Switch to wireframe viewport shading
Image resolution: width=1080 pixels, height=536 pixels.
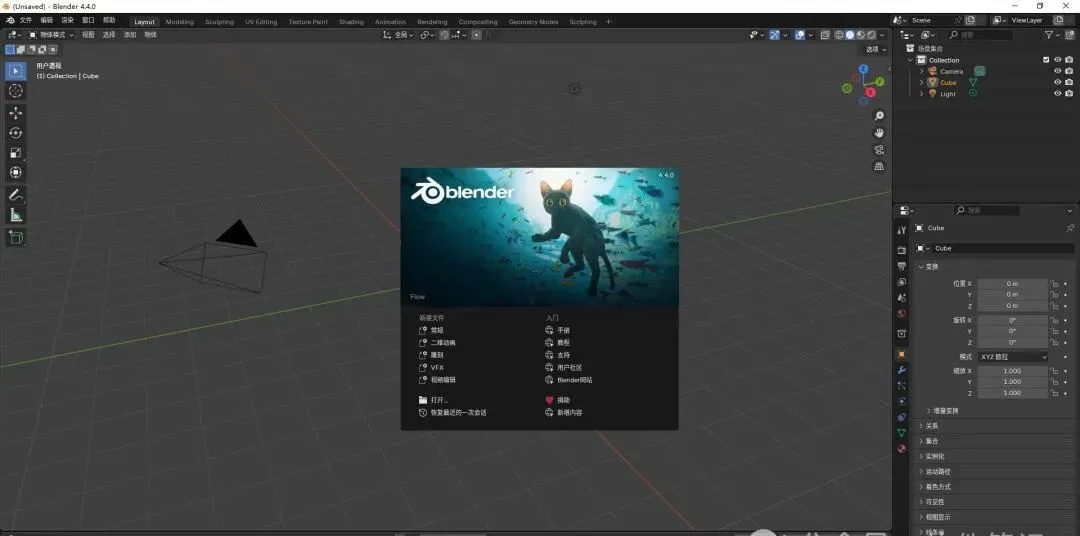point(840,34)
